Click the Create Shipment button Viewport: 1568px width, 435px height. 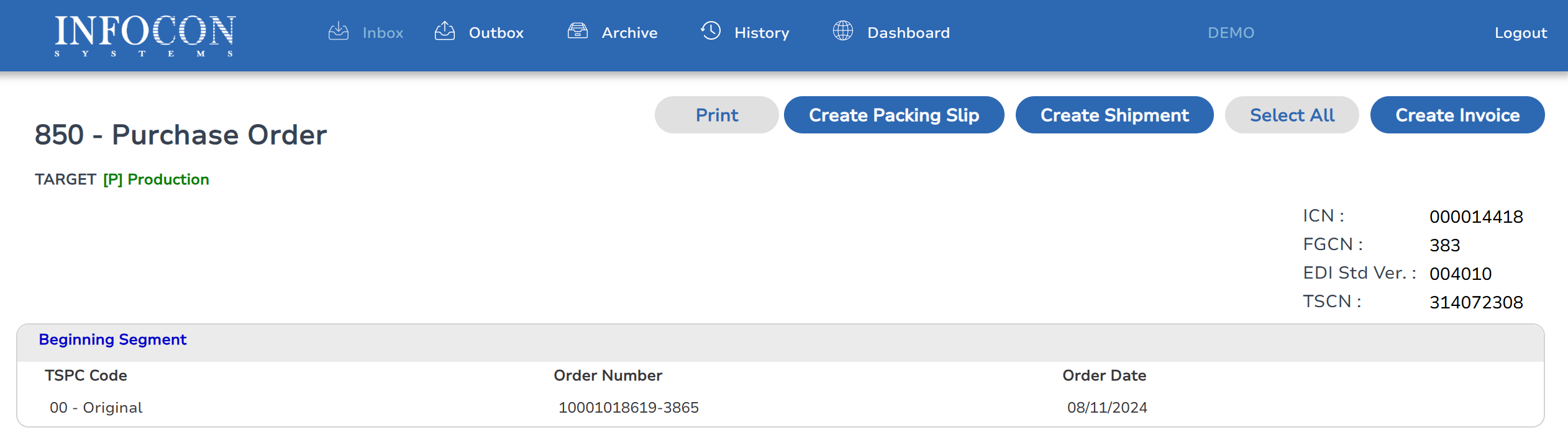point(1114,115)
